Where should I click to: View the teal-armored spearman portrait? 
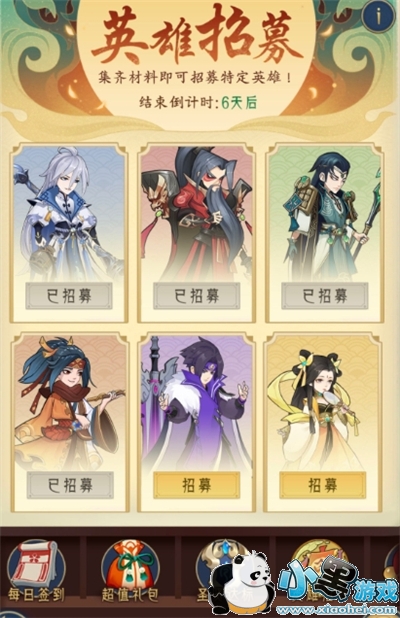(325, 213)
